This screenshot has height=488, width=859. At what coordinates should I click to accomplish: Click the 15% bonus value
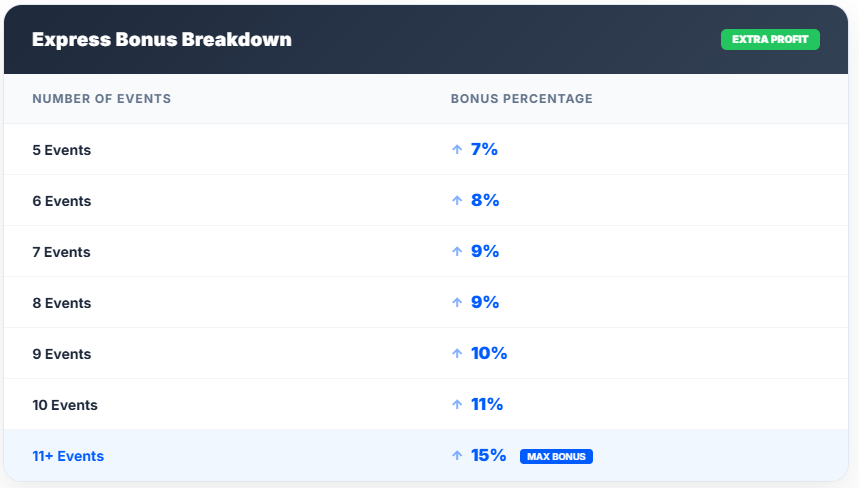point(489,455)
